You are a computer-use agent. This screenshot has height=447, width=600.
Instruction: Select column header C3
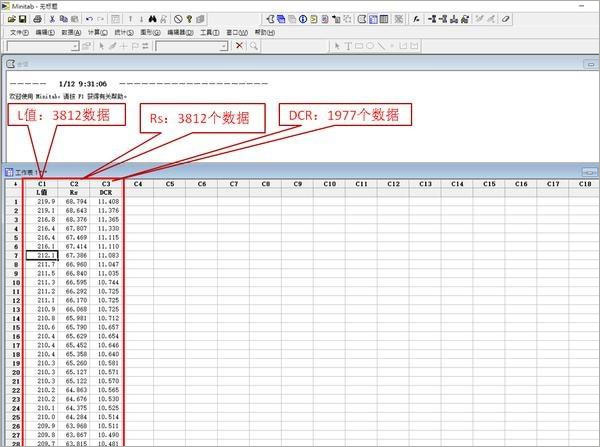pyautogui.click(x=106, y=184)
